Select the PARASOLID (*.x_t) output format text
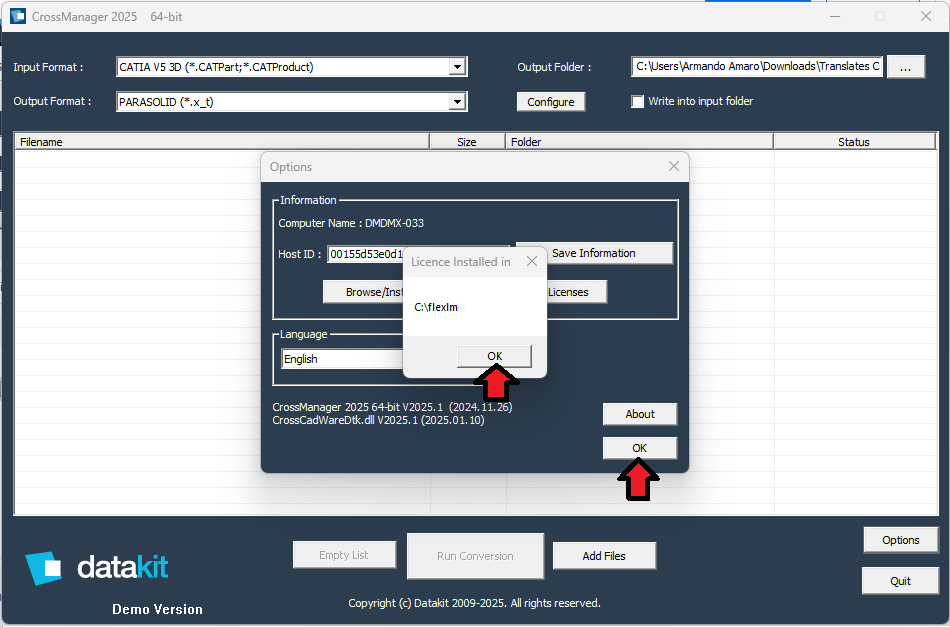The image size is (950, 627). [166, 102]
